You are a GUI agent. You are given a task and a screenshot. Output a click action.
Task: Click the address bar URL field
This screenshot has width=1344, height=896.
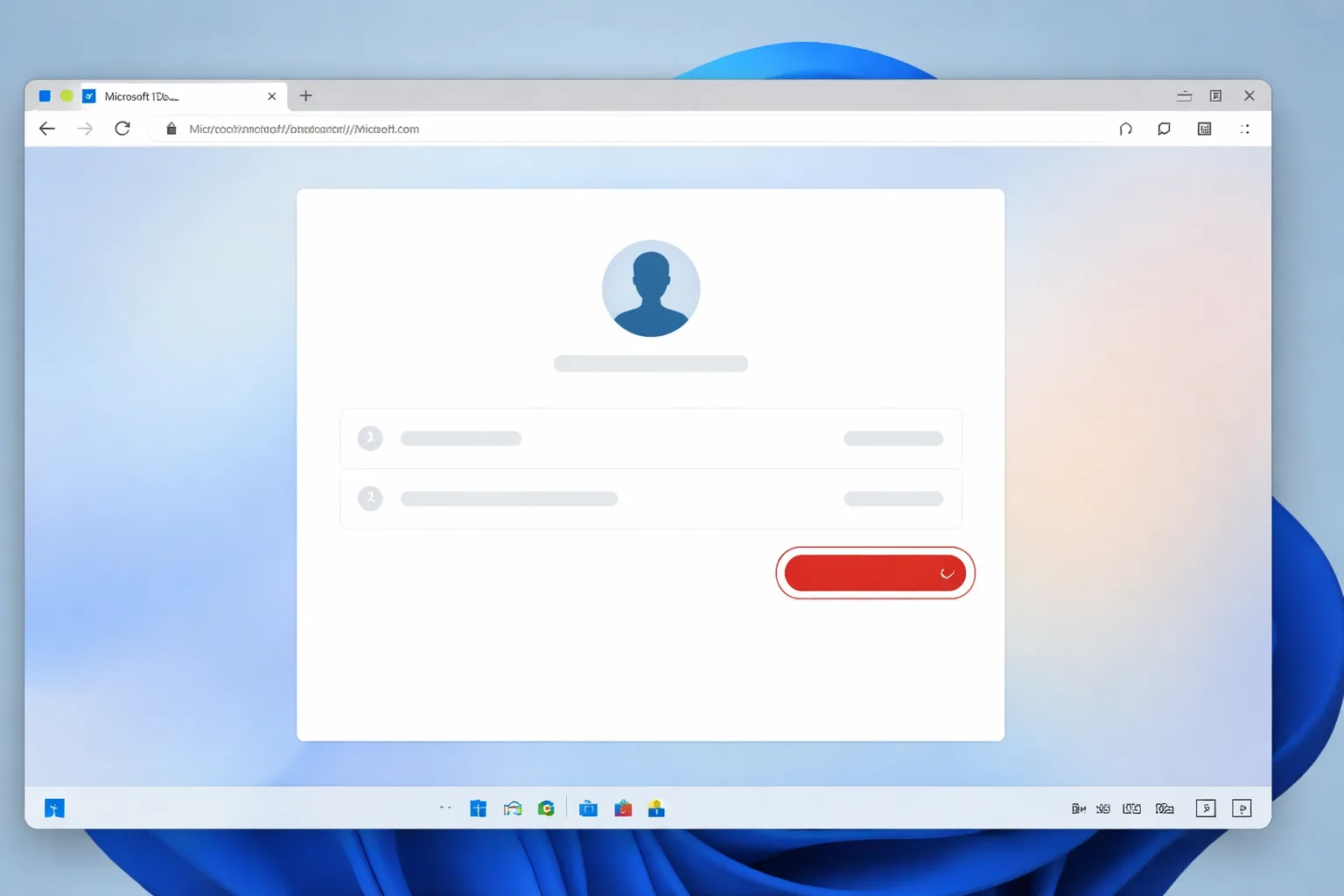[x=630, y=129]
